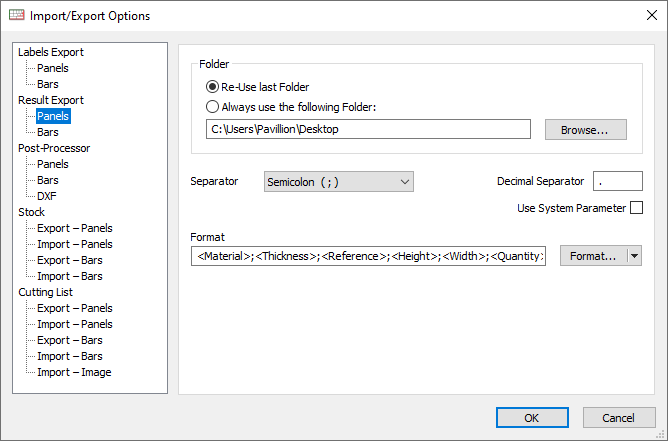
Task: Click the Format string text field
Action: [368, 256]
